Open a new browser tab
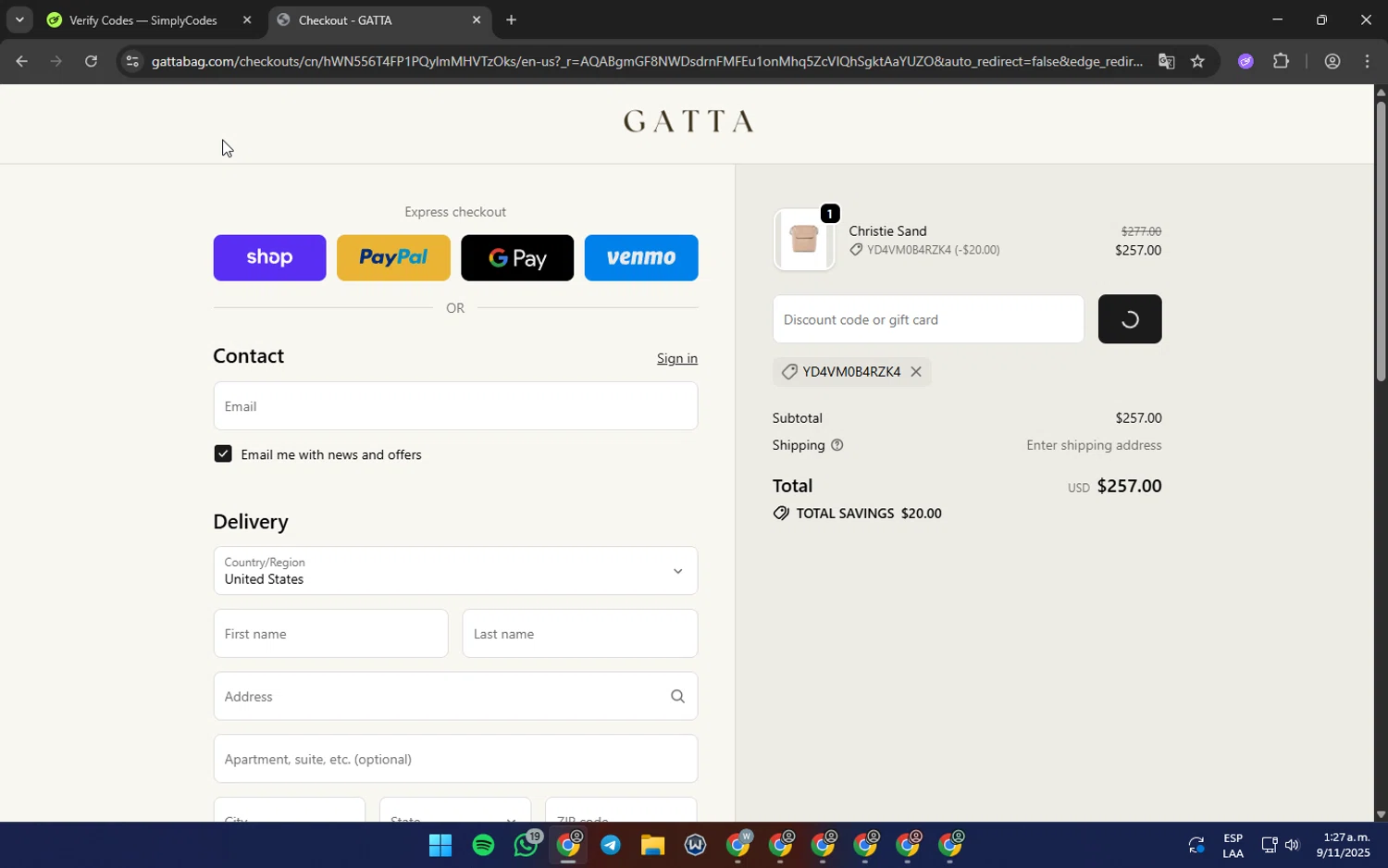This screenshot has width=1388, height=868. (x=511, y=20)
